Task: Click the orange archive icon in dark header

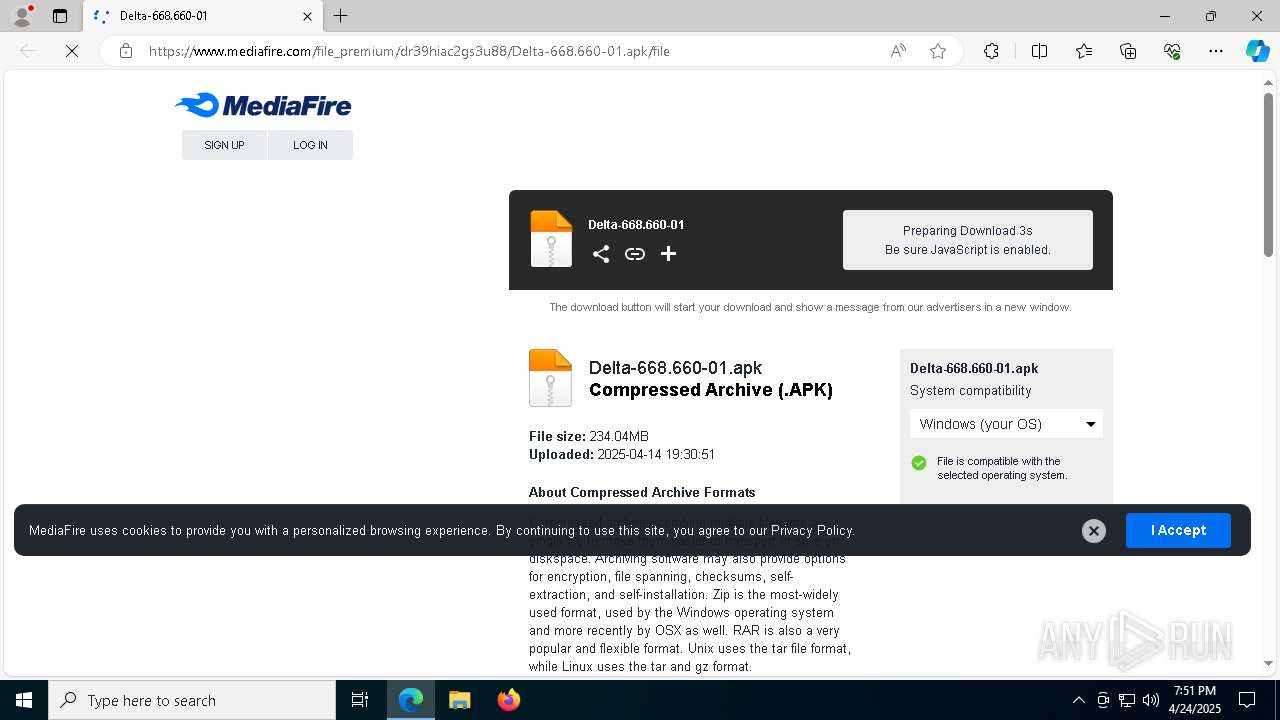Action: point(551,239)
